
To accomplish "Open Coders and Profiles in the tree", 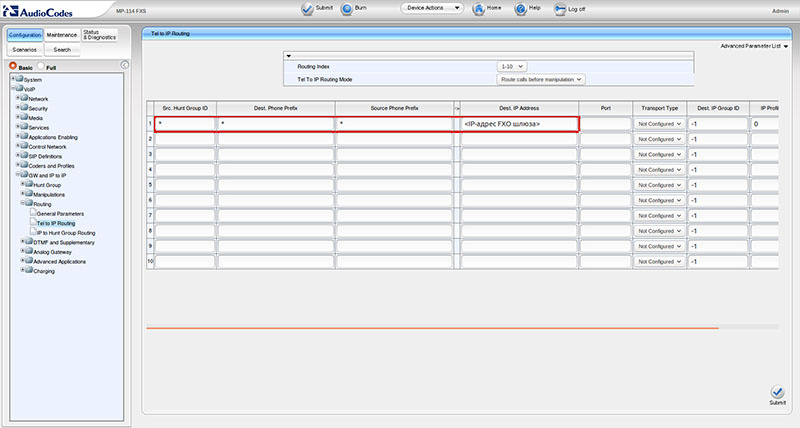I will tap(52, 166).
